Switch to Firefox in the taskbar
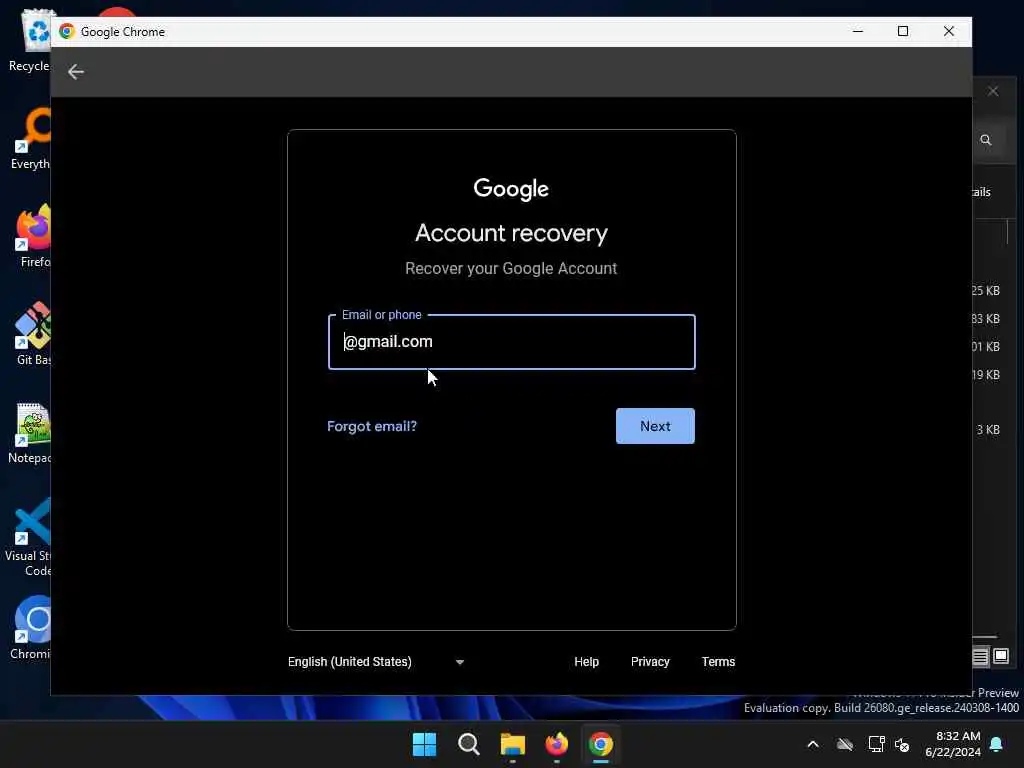The height and width of the screenshot is (768, 1024). pos(556,744)
